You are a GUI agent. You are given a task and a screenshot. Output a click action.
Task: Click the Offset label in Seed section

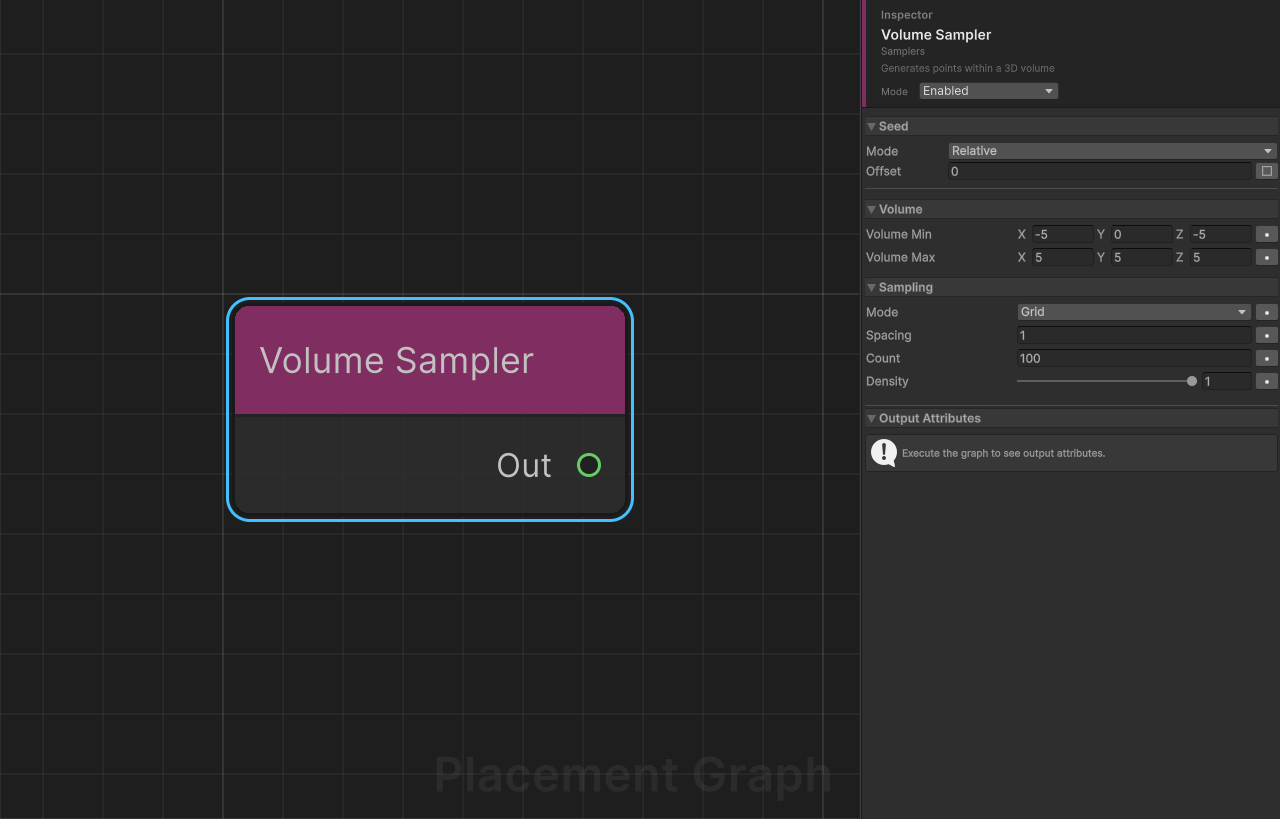(884, 171)
